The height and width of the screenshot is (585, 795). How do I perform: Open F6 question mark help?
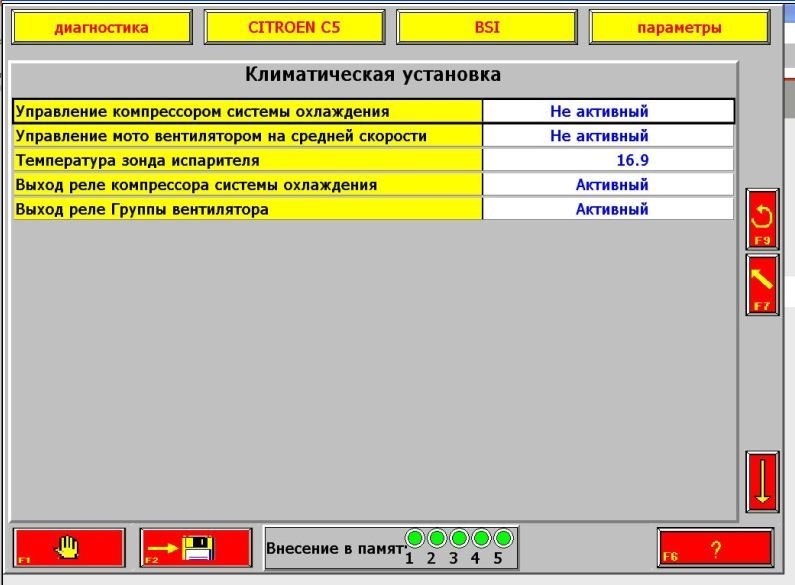(715, 548)
